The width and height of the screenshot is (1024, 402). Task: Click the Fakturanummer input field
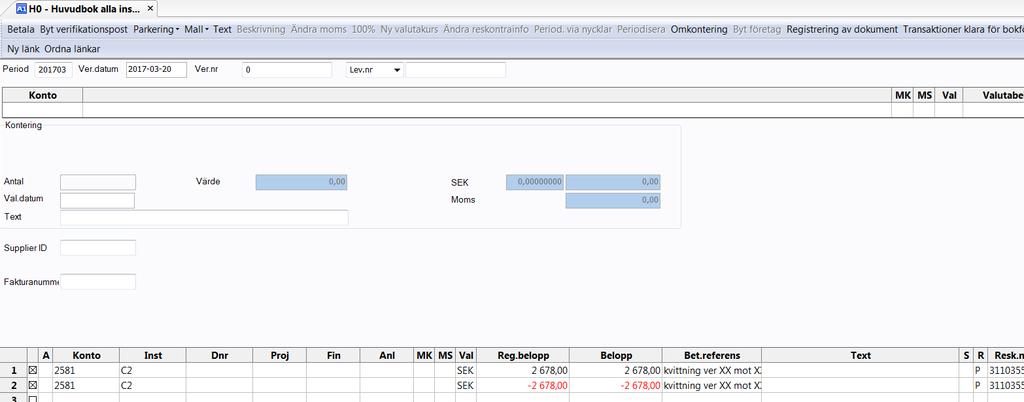(x=98, y=282)
